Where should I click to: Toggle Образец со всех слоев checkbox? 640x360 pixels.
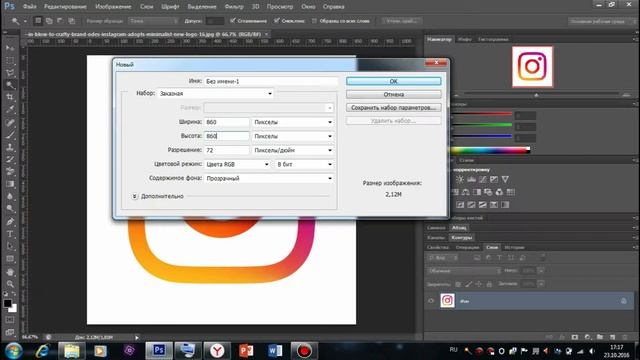point(314,20)
